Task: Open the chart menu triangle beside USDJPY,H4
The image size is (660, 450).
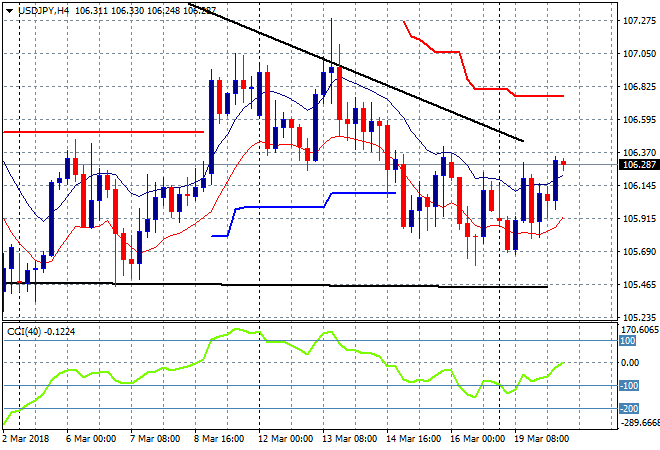Action: [9, 11]
